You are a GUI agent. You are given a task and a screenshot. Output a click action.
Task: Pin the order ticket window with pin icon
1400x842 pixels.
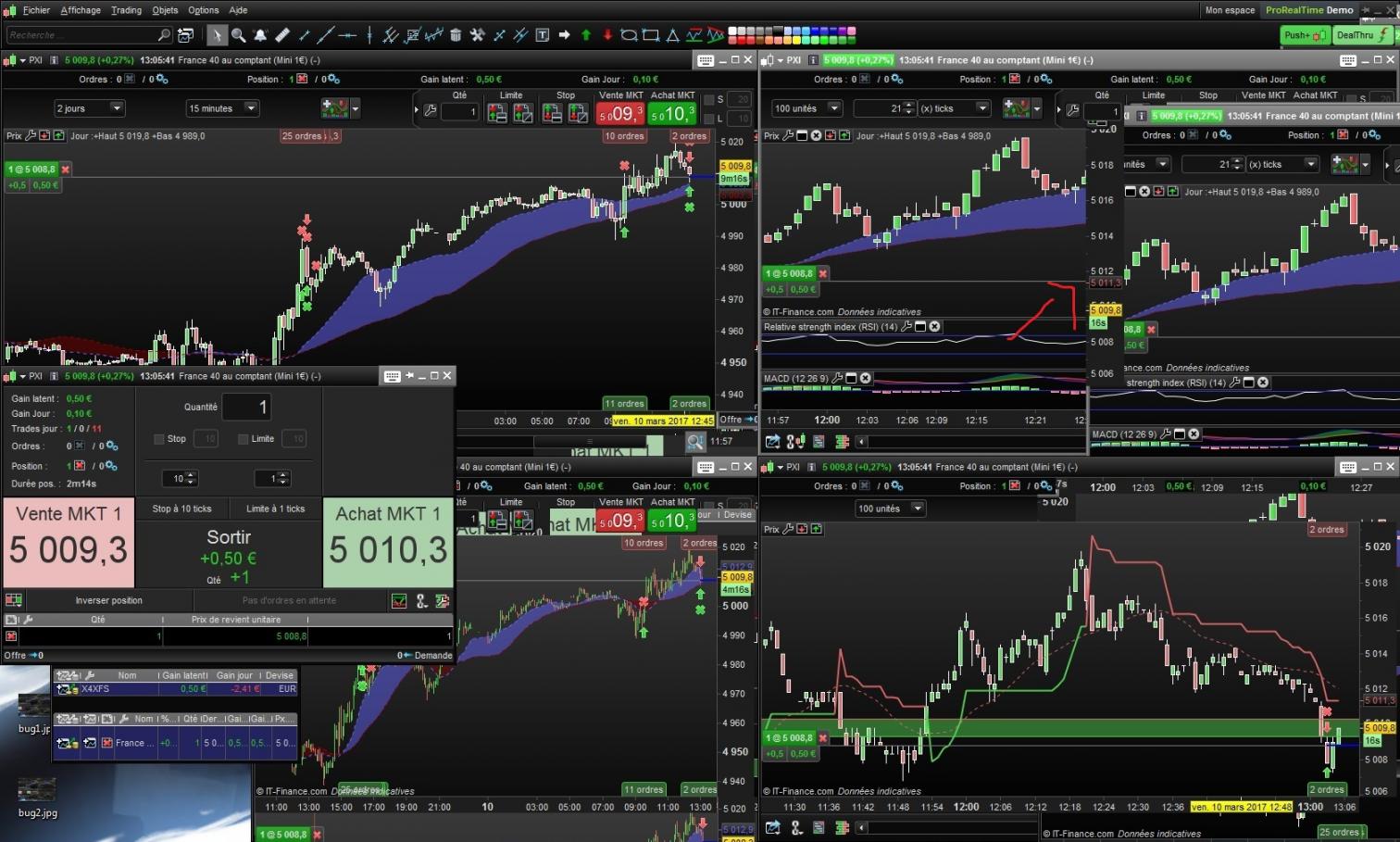point(410,376)
